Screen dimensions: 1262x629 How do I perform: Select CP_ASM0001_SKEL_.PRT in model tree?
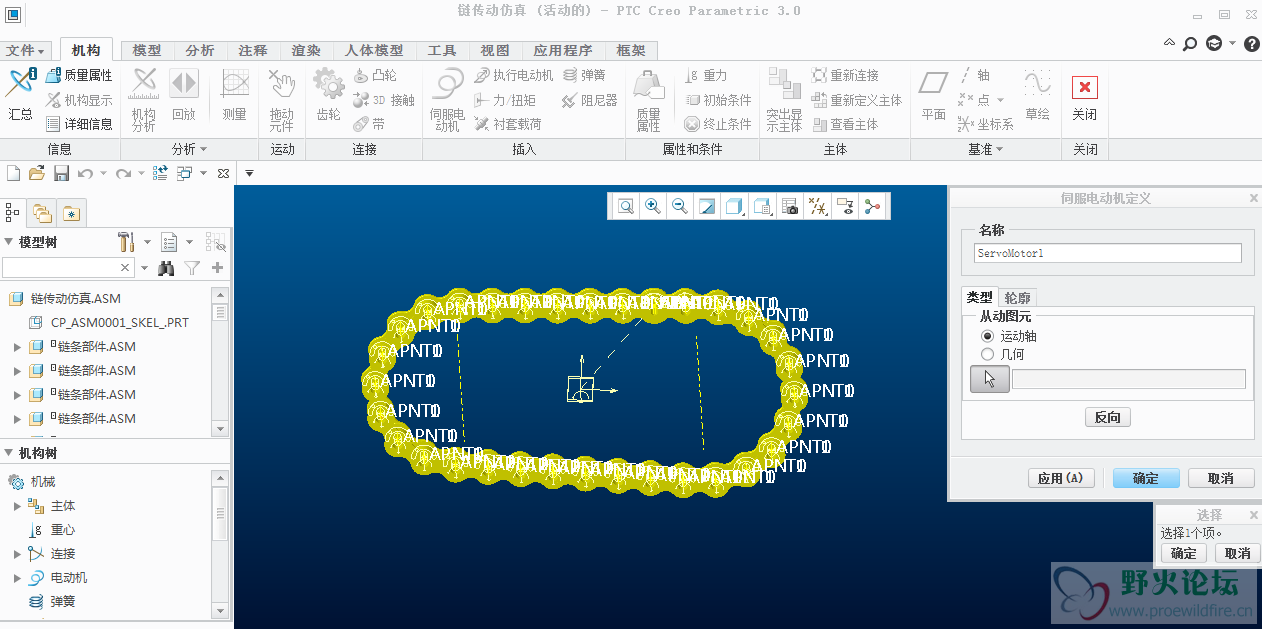click(110, 323)
